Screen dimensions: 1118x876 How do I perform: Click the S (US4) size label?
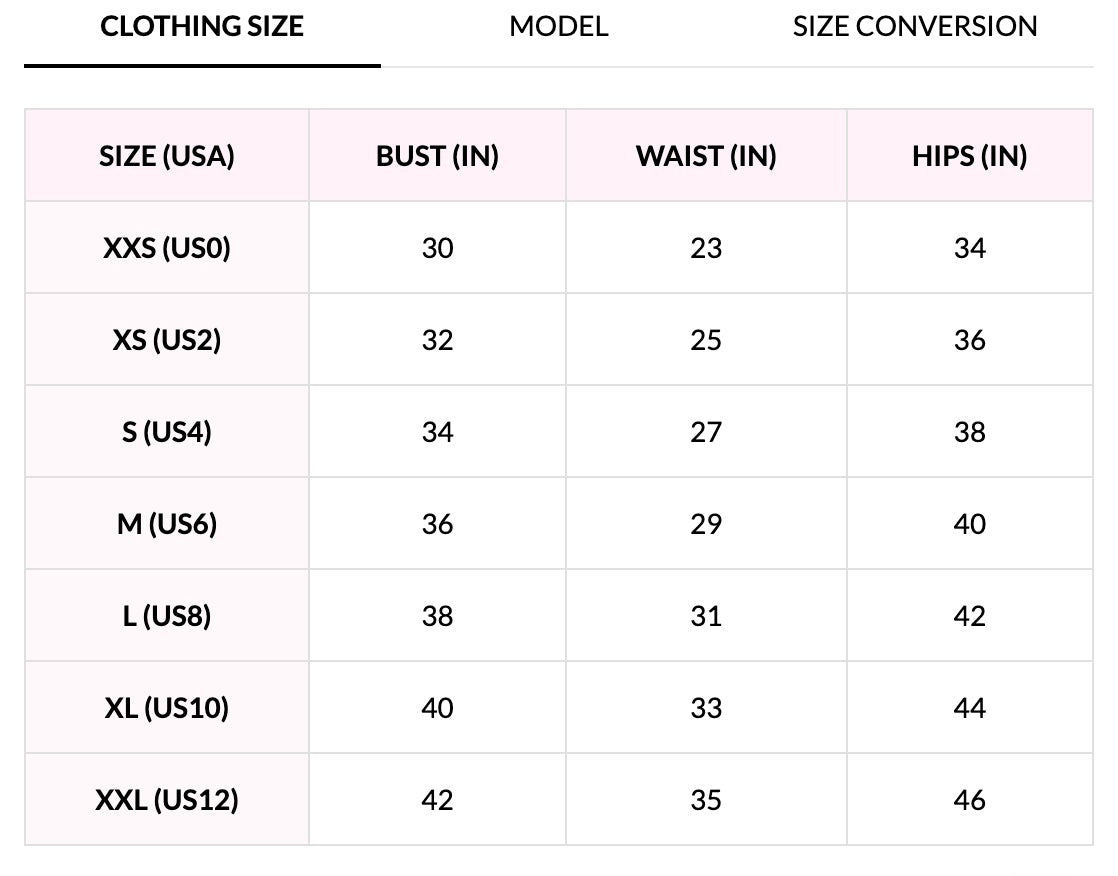coord(167,432)
